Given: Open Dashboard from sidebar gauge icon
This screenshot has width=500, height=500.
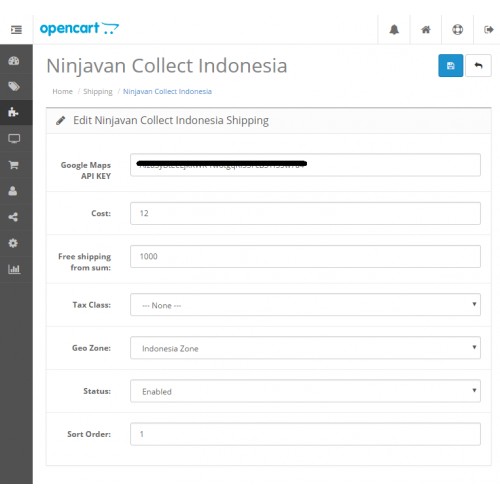Looking at the screenshot, I should (x=14, y=61).
